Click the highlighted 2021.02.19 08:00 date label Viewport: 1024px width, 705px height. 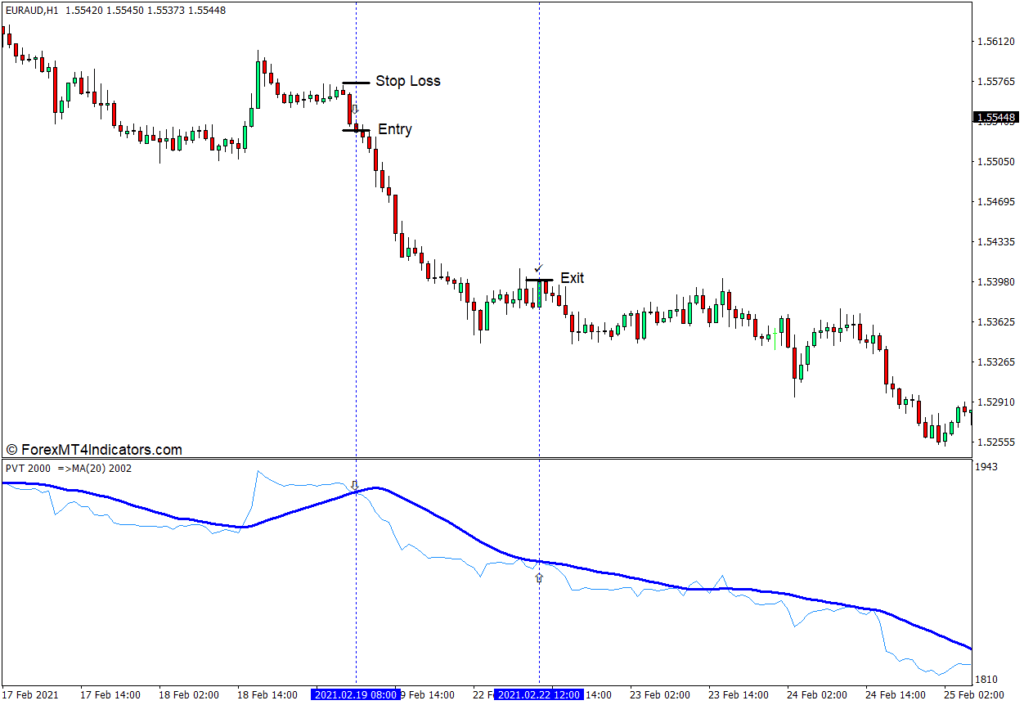356,694
